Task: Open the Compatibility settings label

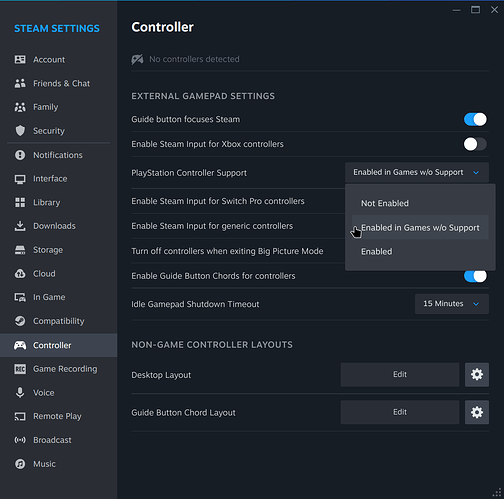Action: pyautogui.click(x=59, y=321)
